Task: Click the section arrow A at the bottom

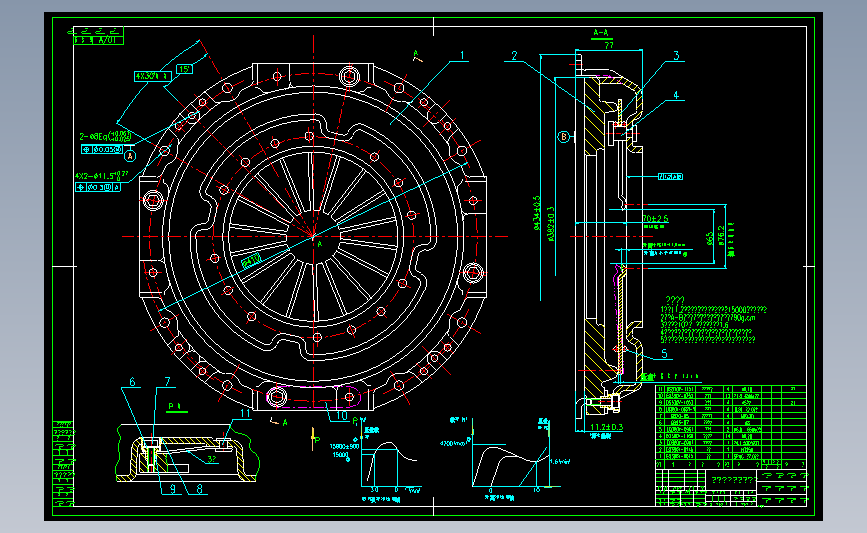Action: tap(279, 422)
